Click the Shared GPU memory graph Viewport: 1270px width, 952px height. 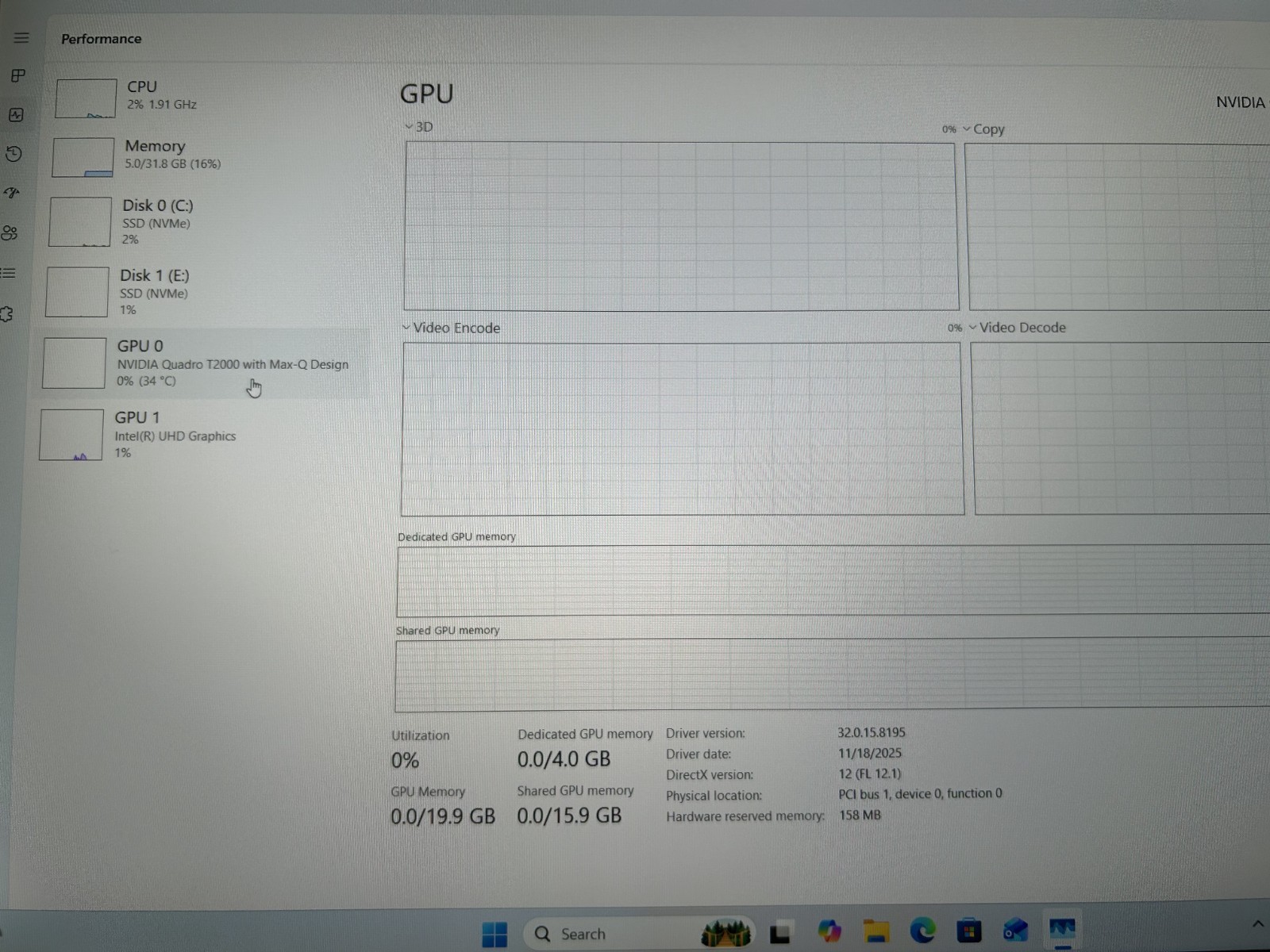(x=832, y=674)
